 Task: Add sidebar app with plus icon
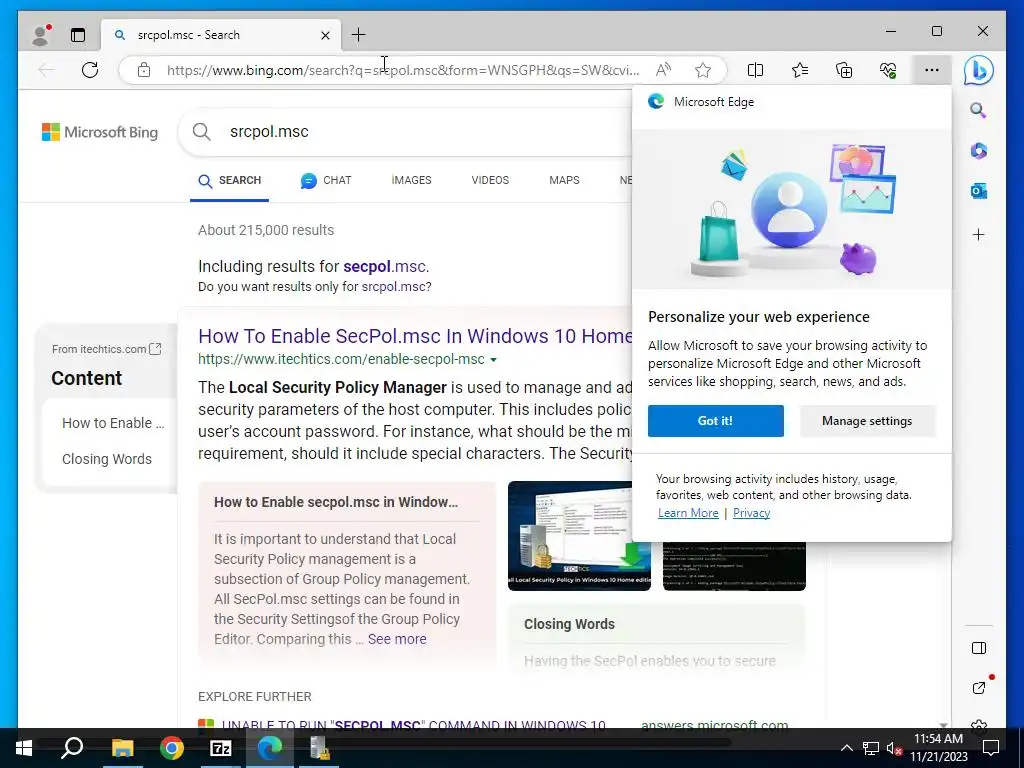pyautogui.click(x=978, y=234)
